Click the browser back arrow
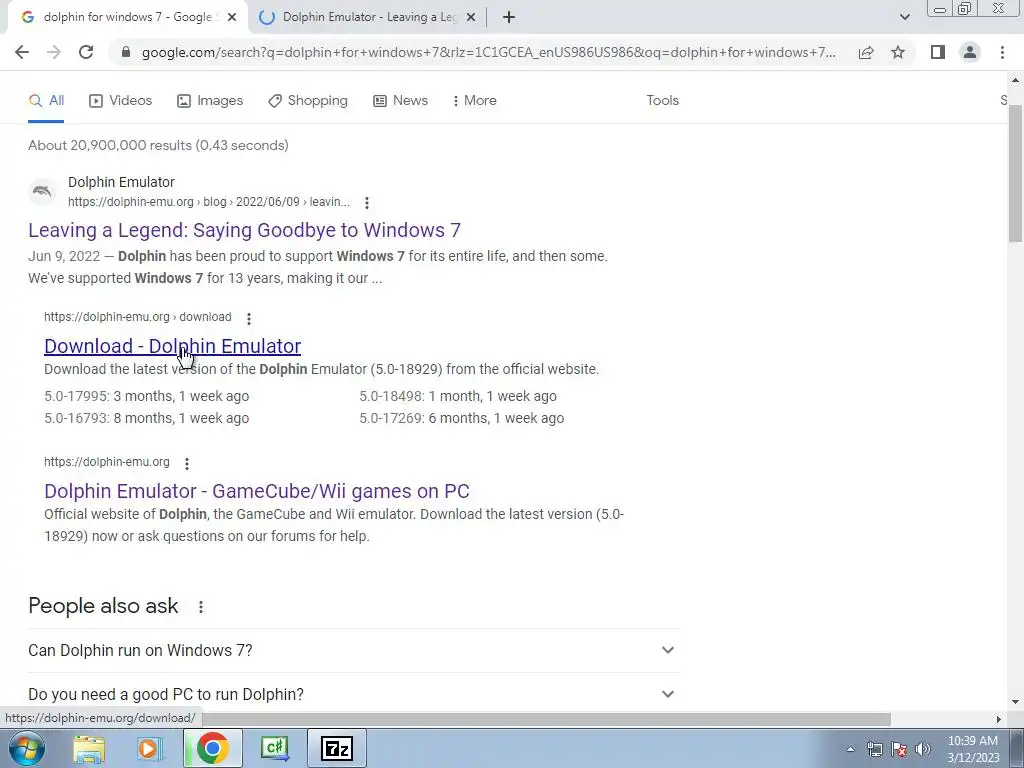This screenshot has width=1024, height=768. pos(22,52)
